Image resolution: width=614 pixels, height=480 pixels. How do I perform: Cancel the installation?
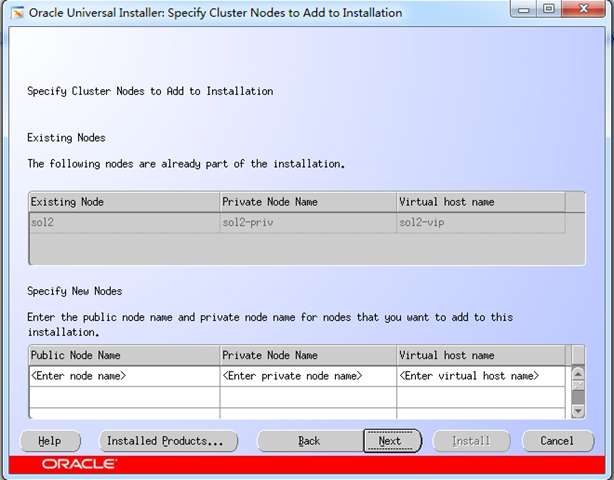coord(558,441)
